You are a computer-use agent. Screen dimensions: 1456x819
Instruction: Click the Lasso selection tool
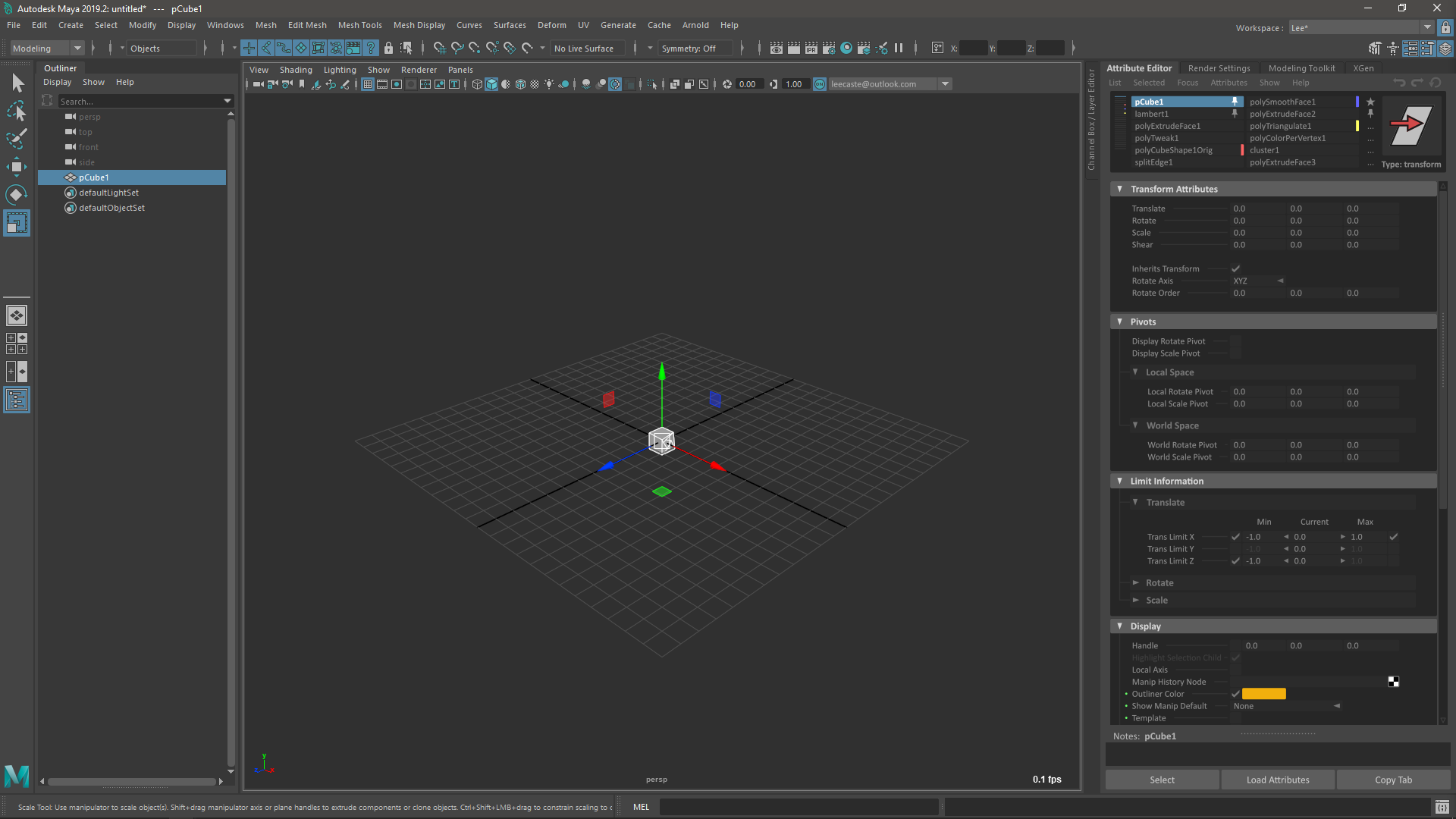tap(15, 110)
